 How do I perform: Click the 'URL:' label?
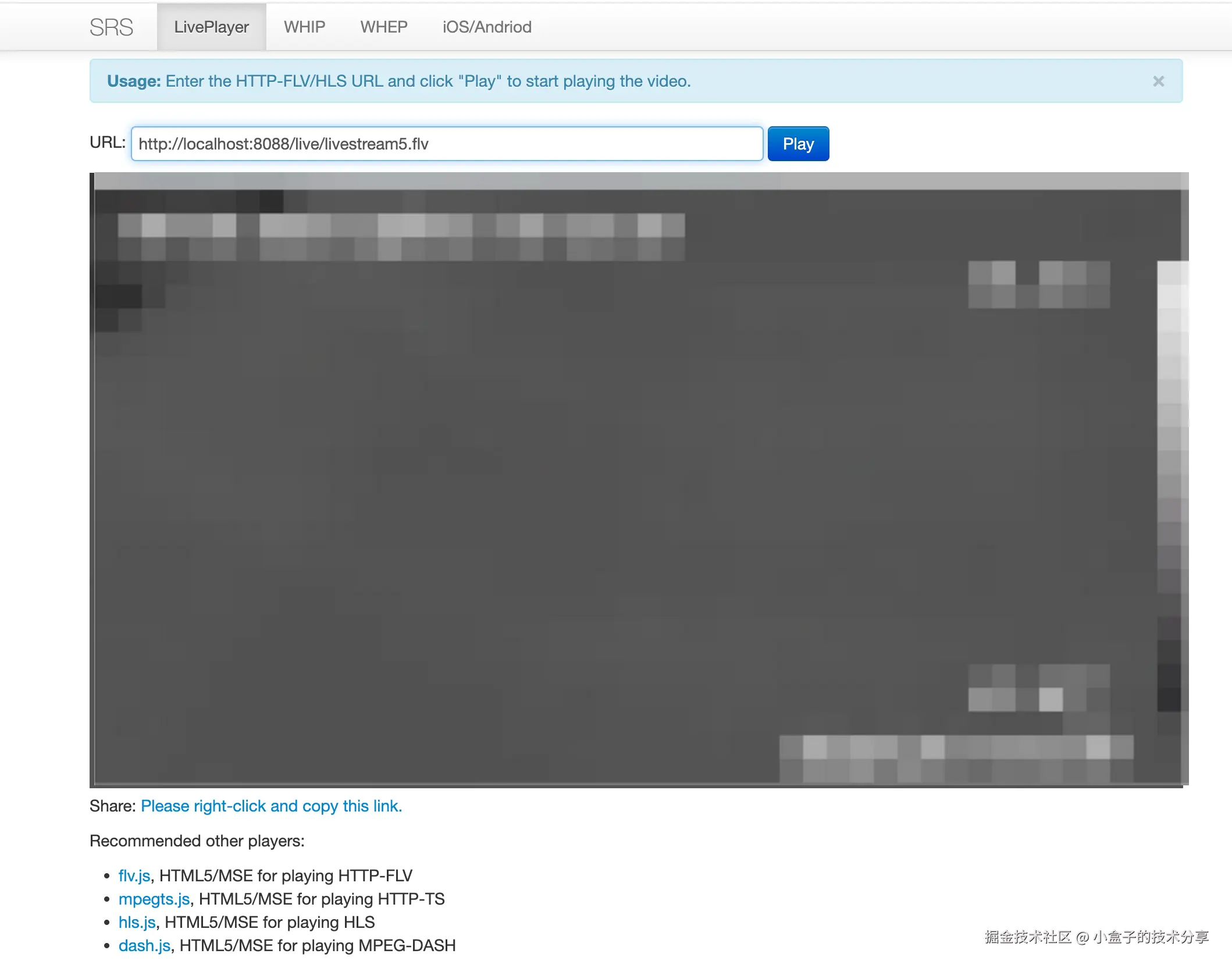[x=108, y=143]
